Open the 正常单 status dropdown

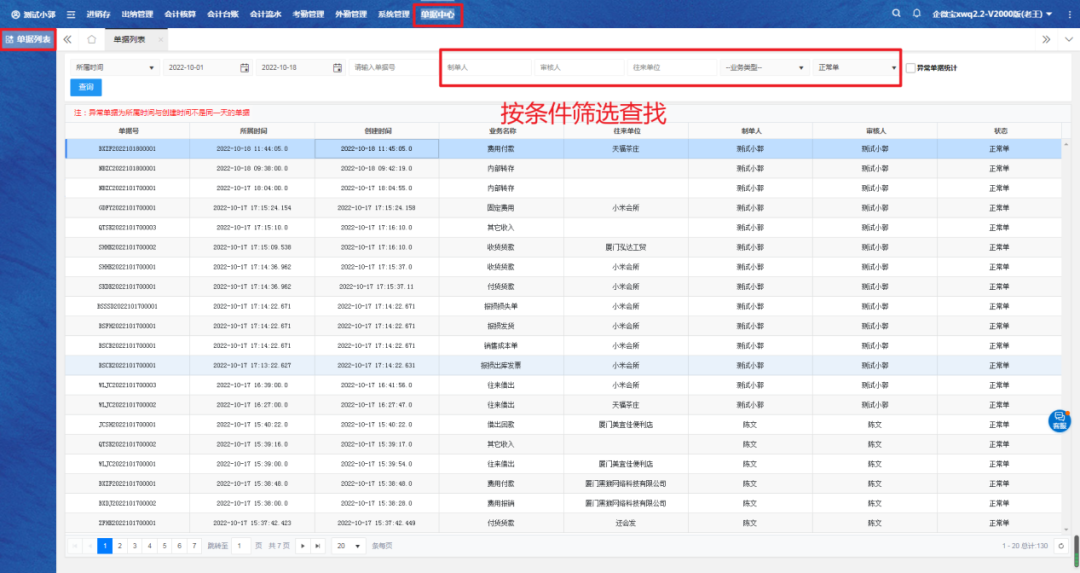856,68
